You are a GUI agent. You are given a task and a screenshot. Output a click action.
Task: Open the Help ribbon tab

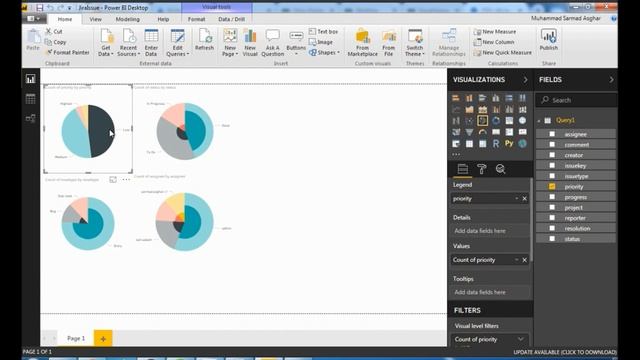(x=163, y=19)
